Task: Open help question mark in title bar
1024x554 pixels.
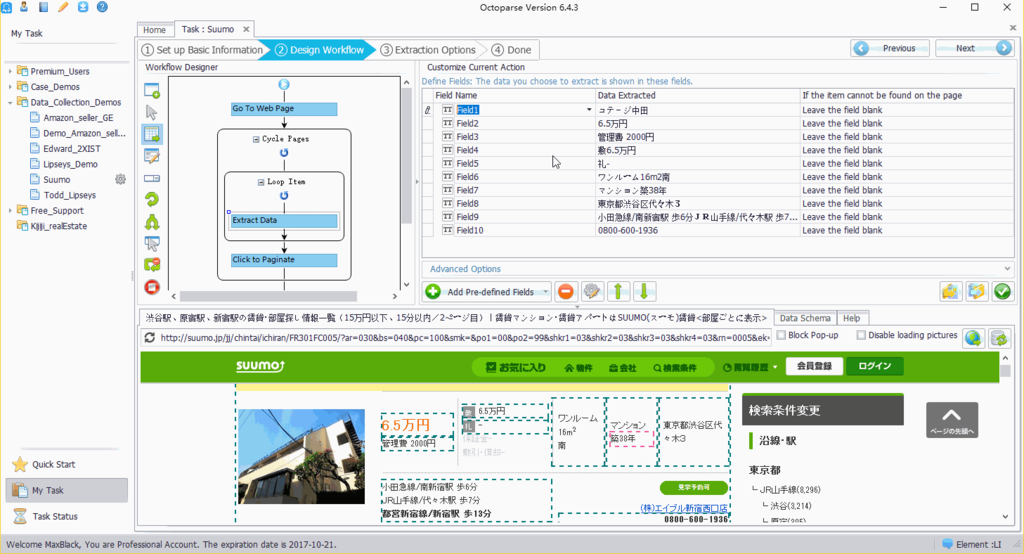Action: tap(103, 7)
